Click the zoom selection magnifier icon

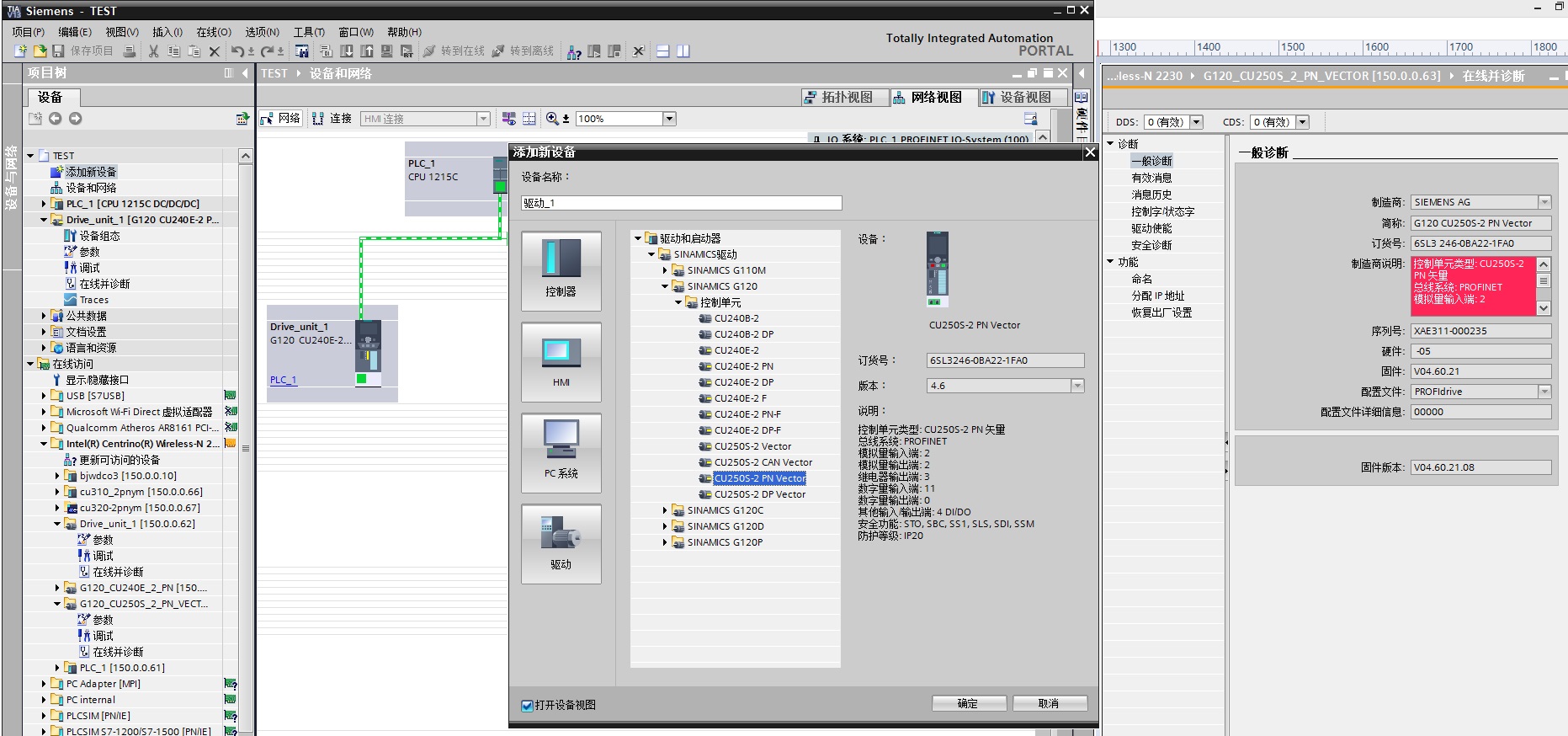coord(552,119)
